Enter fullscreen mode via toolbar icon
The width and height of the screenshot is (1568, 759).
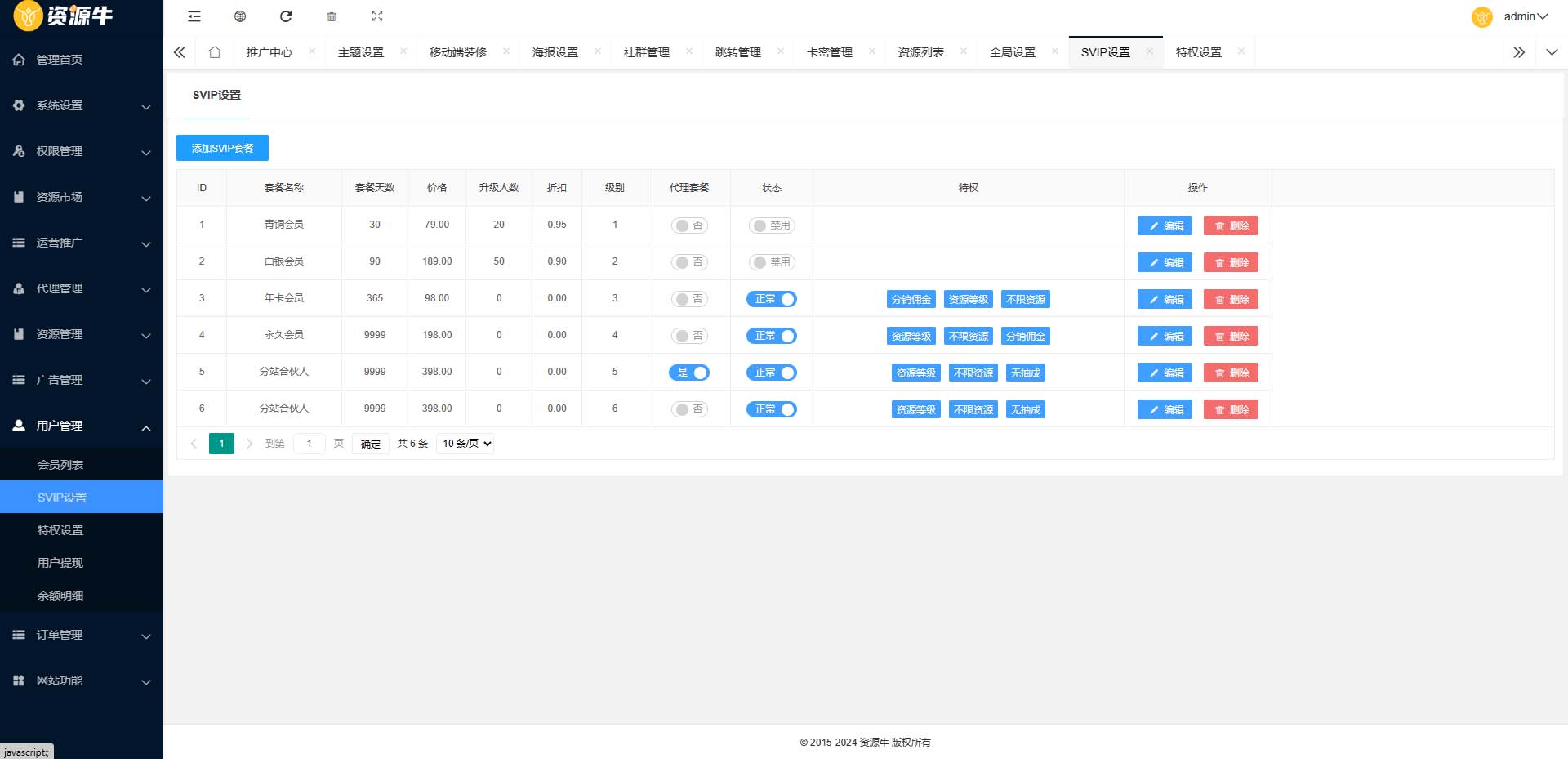click(376, 16)
